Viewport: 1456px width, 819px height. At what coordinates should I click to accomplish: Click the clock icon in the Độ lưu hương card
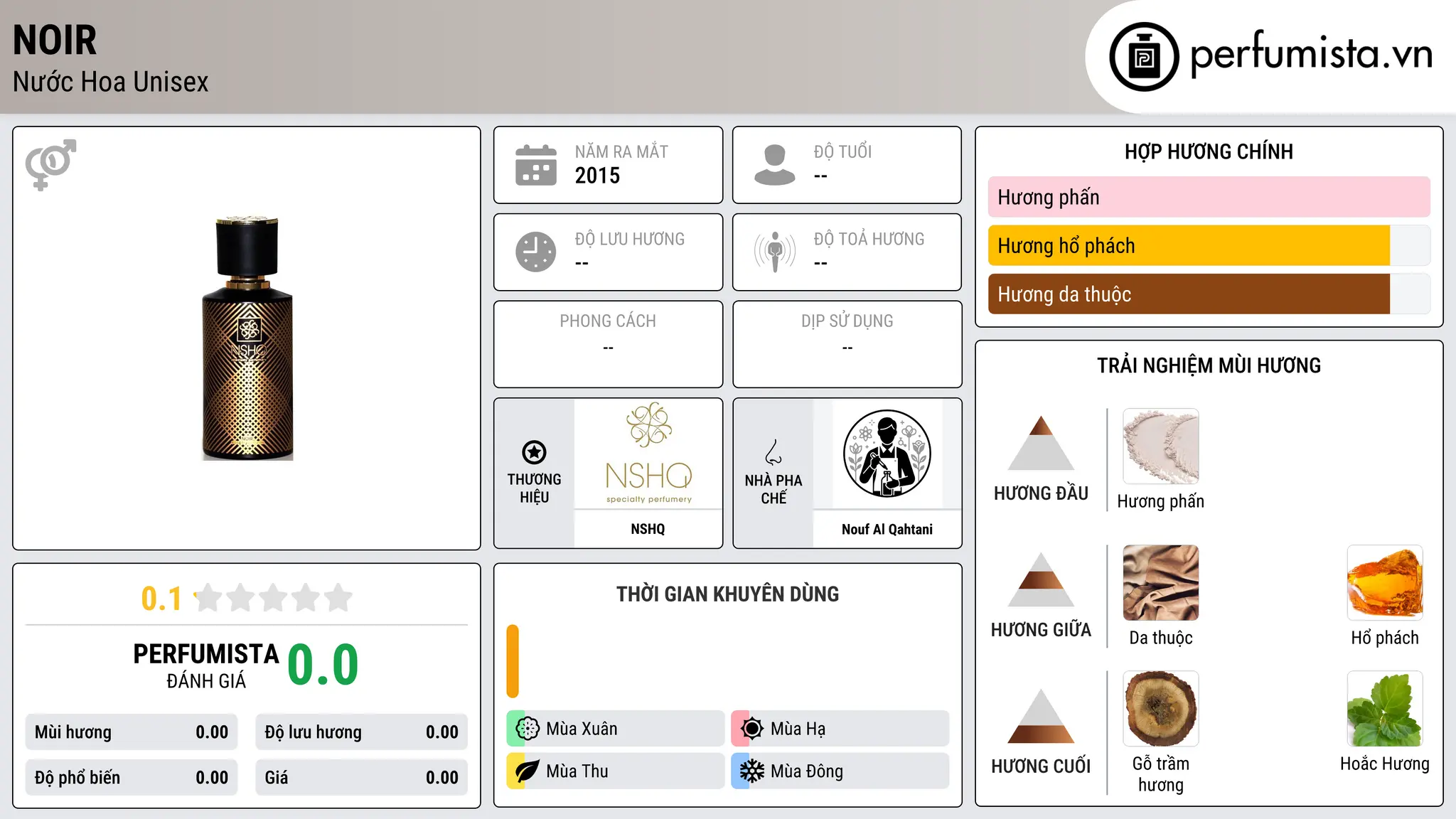click(x=536, y=252)
